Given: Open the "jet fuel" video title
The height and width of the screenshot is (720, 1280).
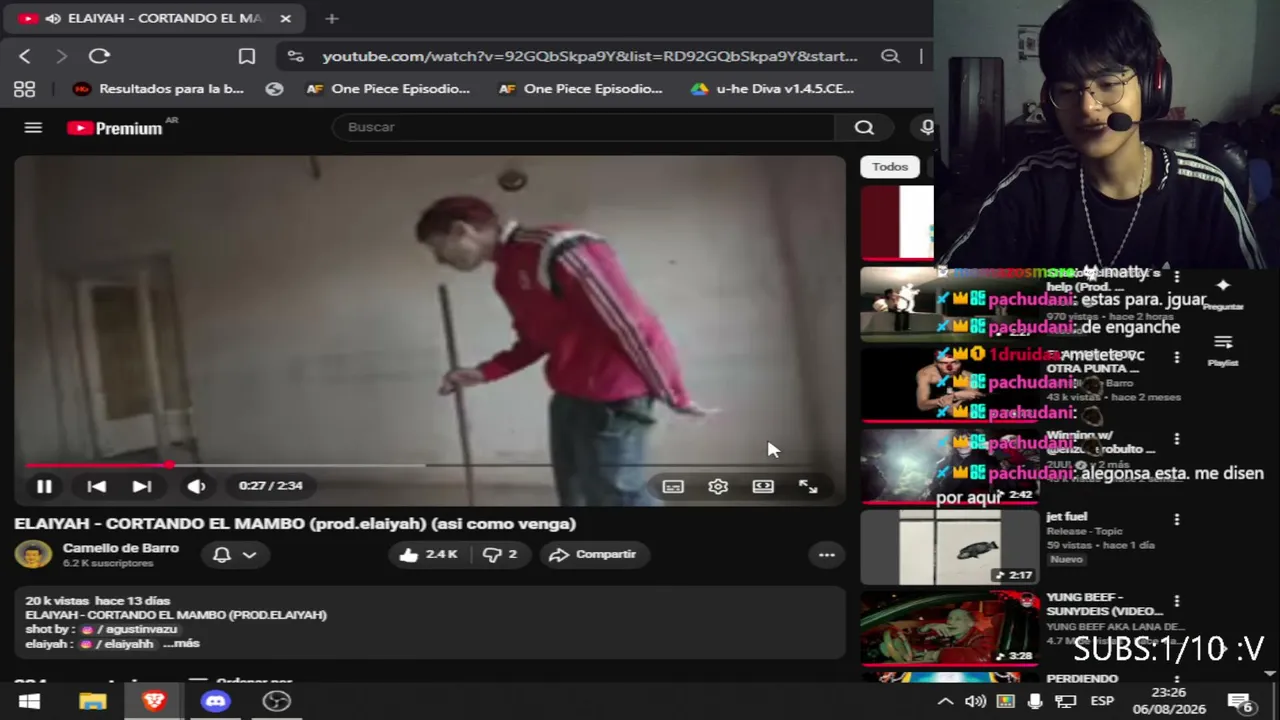Looking at the screenshot, I should tap(1066, 516).
